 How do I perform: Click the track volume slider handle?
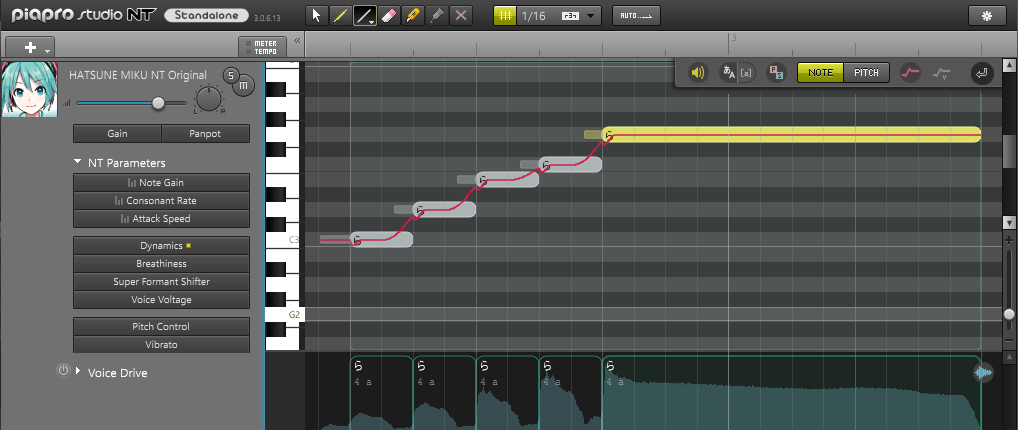click(x=158, y=103)
